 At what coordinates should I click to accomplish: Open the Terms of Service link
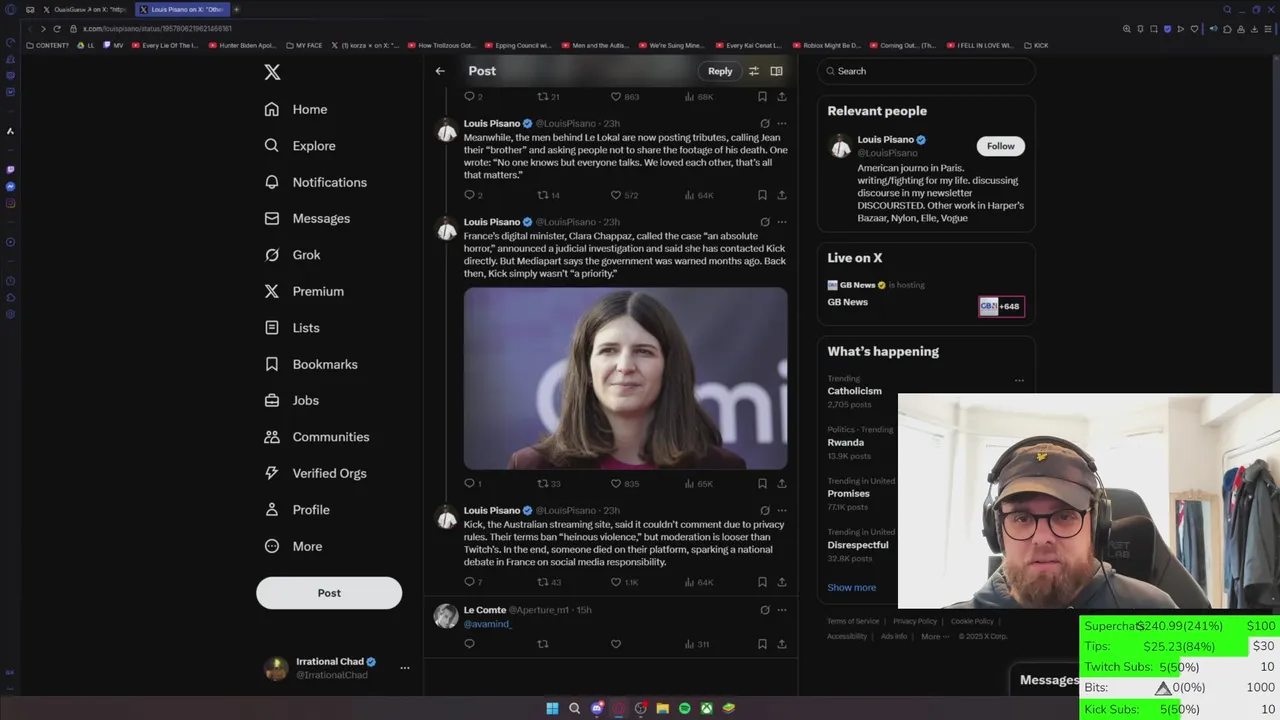853,621
